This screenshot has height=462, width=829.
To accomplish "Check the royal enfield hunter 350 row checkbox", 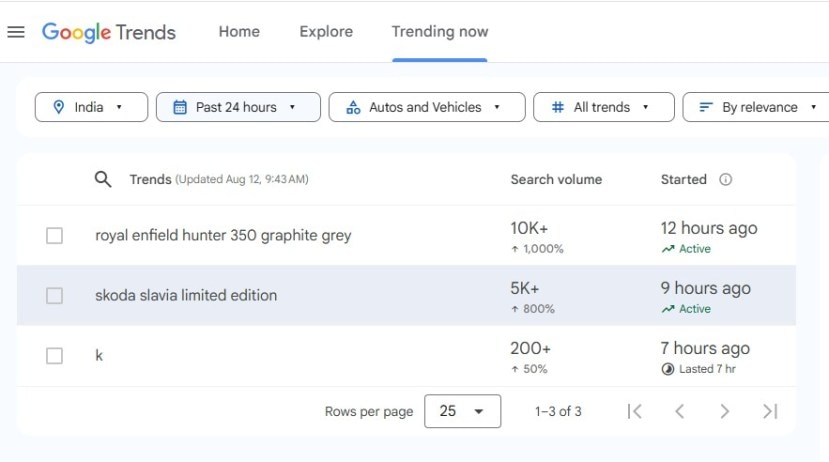I will 54,235.
